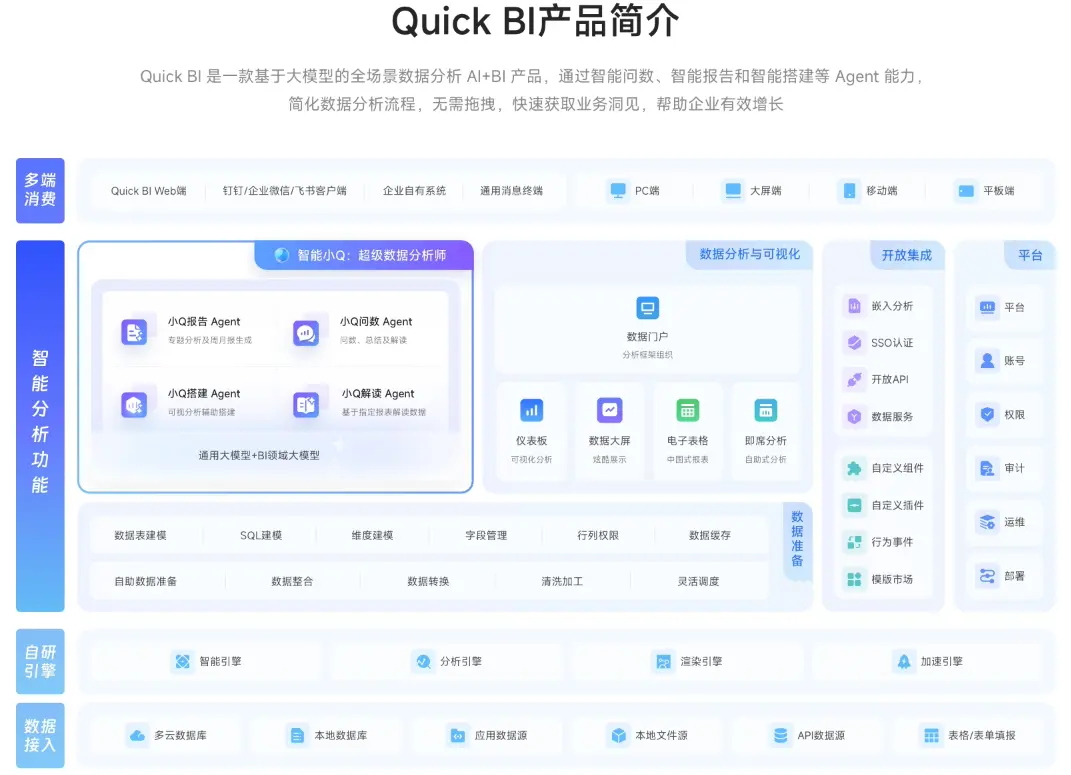Open the 小Q报告 Agent icon
Viewport: 1071px width, 775px height.
134,333
